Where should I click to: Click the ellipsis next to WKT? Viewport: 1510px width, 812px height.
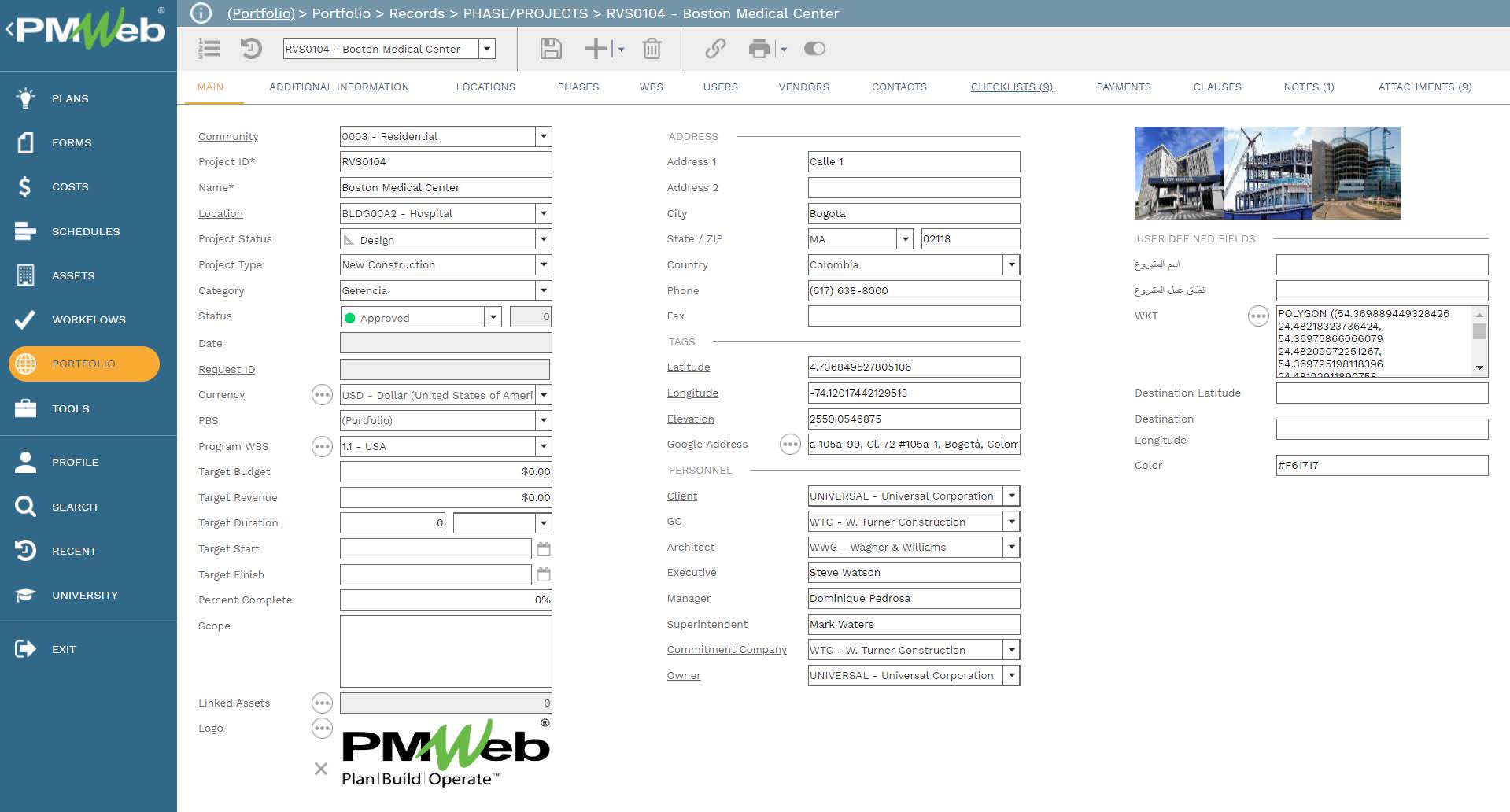click(1258, 316)
